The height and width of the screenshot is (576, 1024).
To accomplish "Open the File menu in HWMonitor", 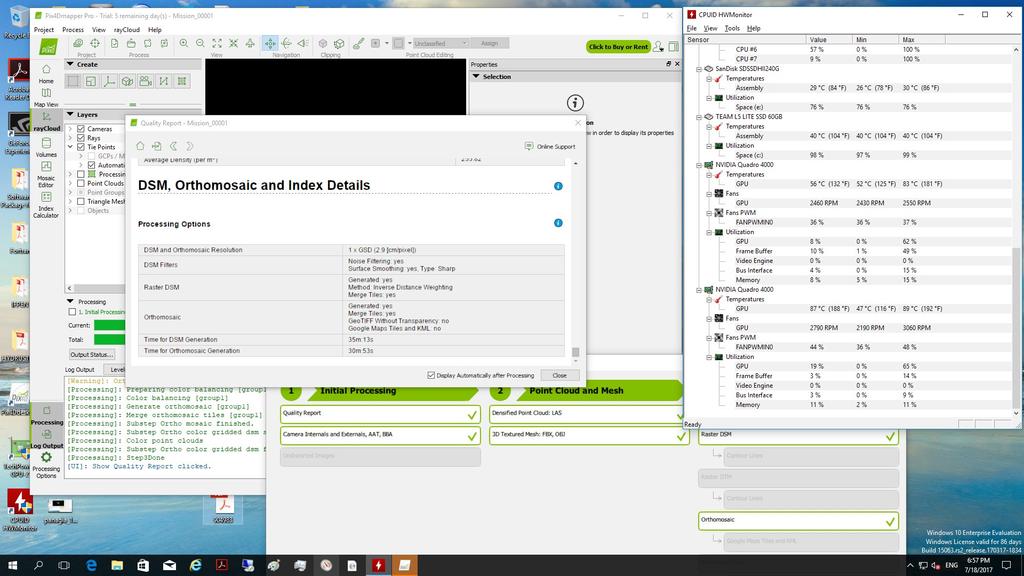I will tap(692, 28).
